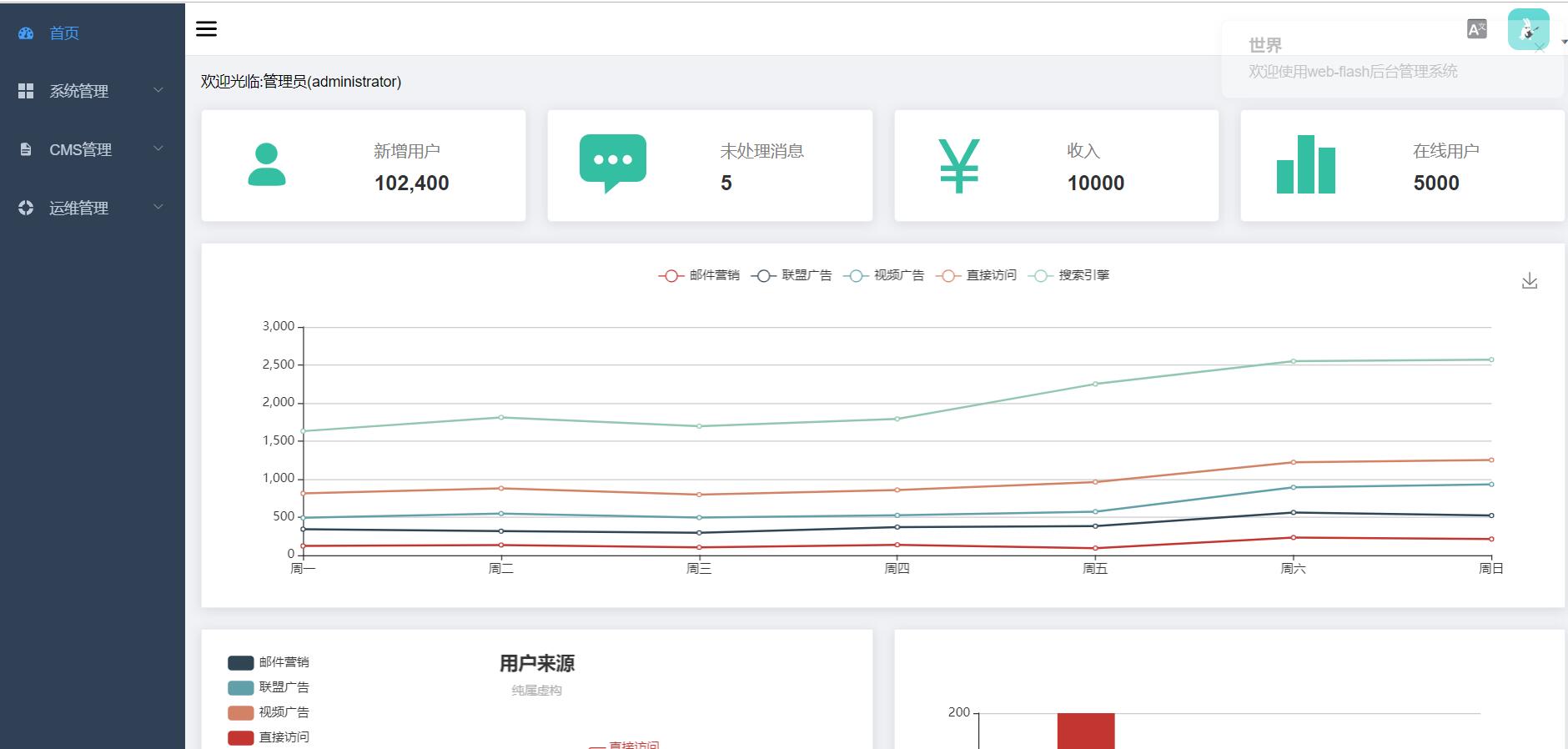Click the 周六 search engine data point

tap(1293, 361)
